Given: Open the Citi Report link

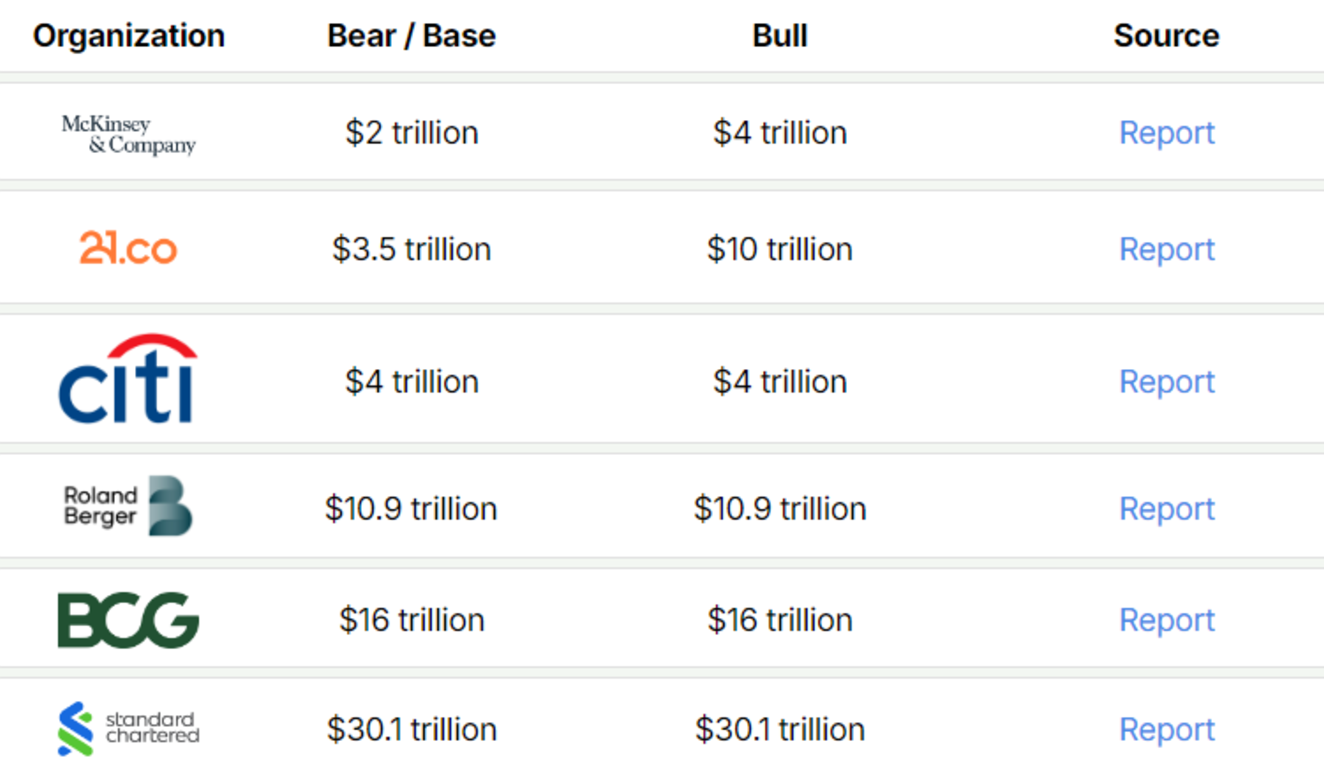Looking at the screenshot, I should pyautogui.click(x=1167, y=381).
